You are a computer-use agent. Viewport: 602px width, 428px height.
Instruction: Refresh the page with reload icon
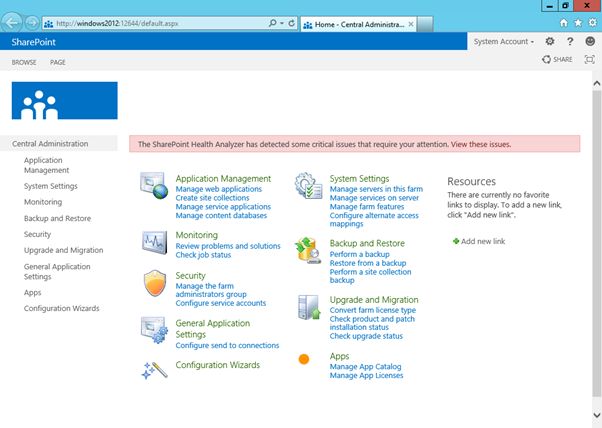291,23
